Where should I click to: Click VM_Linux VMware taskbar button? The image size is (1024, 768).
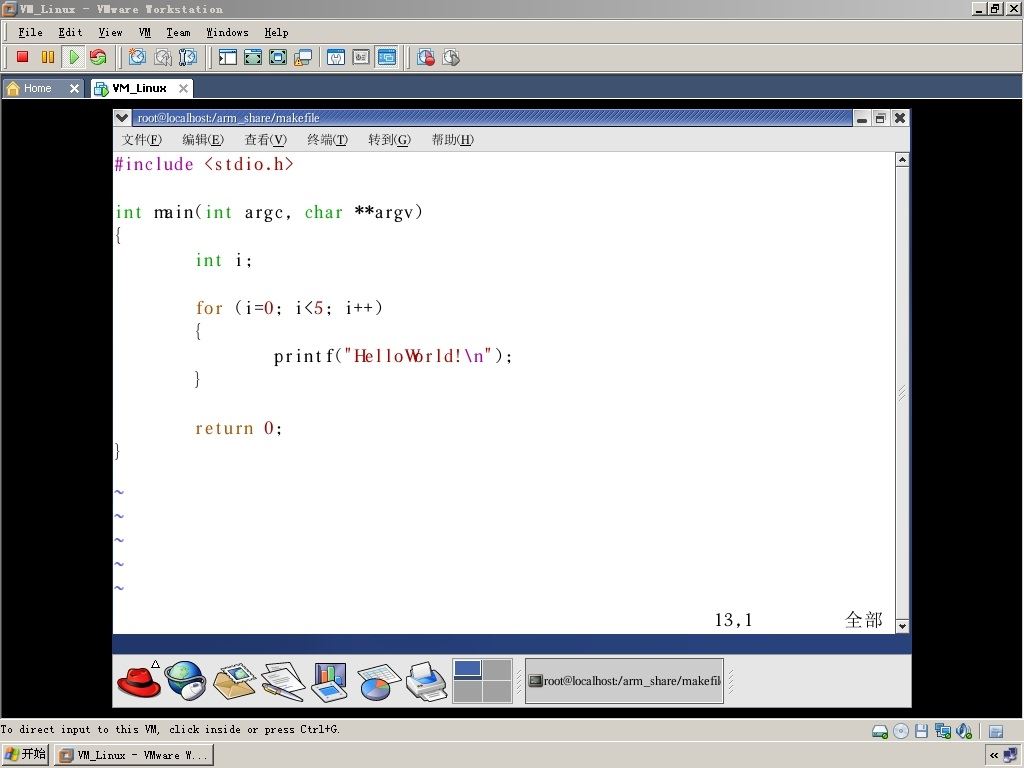[135, 755]
